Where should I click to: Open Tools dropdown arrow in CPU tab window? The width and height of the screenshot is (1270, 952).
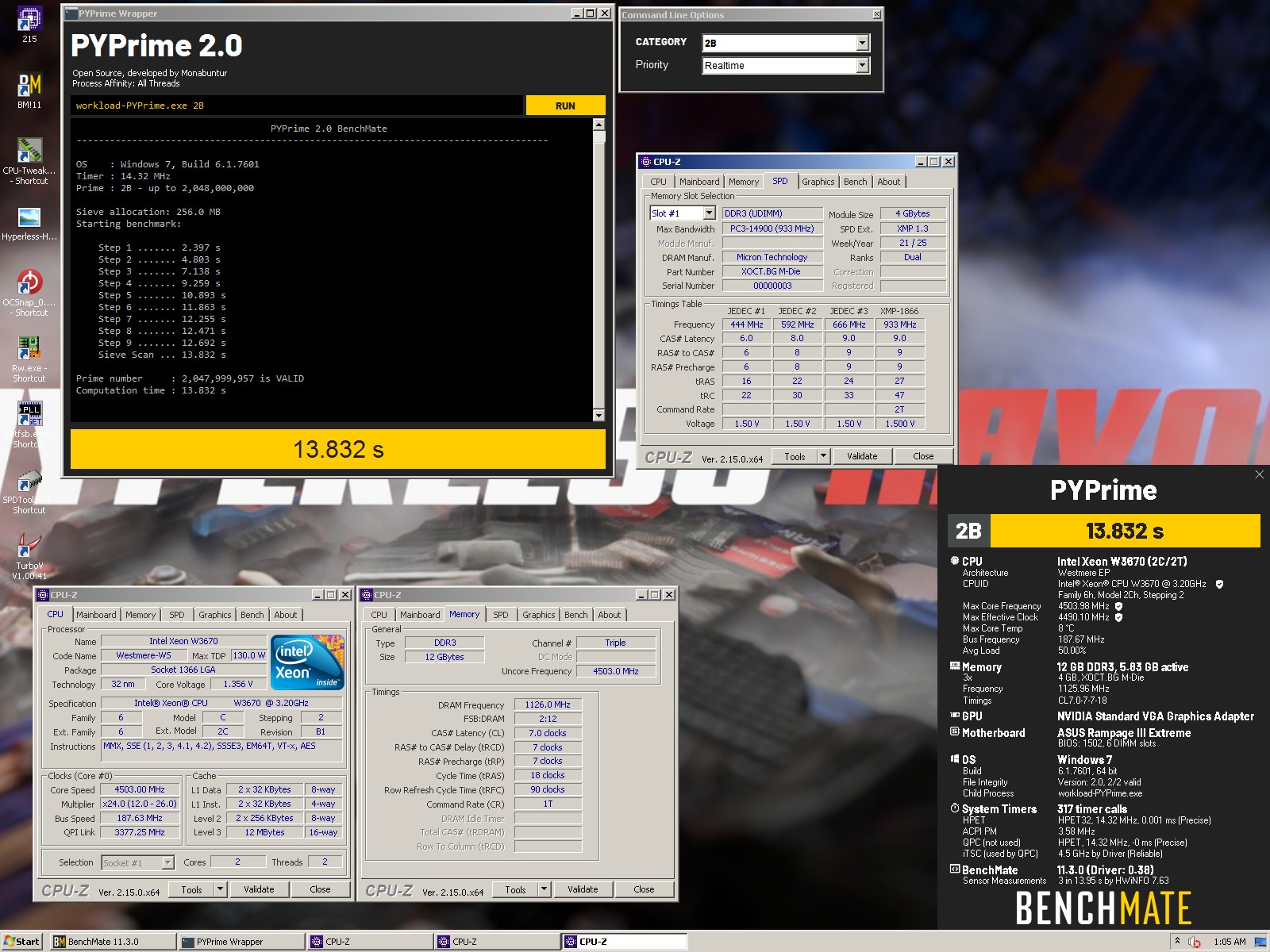(x=220, y=889)
